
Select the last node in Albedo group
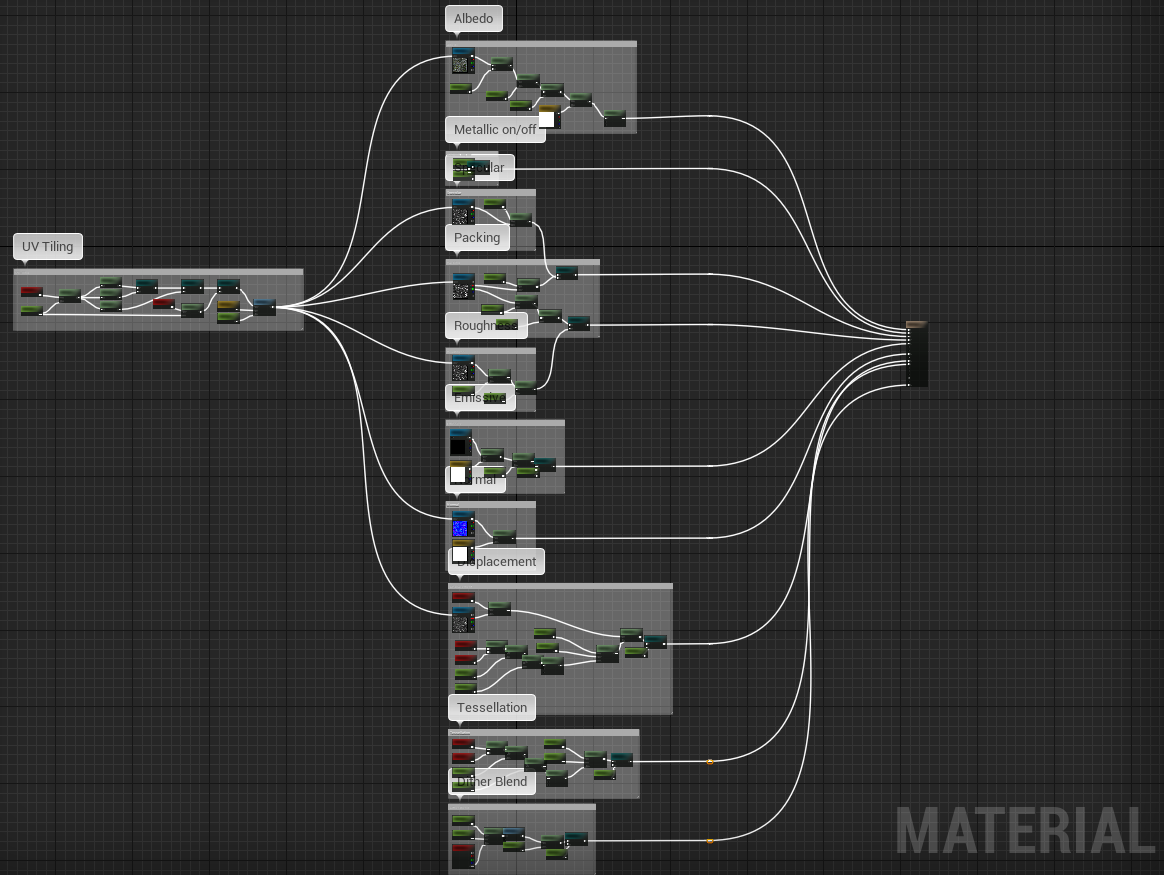[x=615, y=118]
